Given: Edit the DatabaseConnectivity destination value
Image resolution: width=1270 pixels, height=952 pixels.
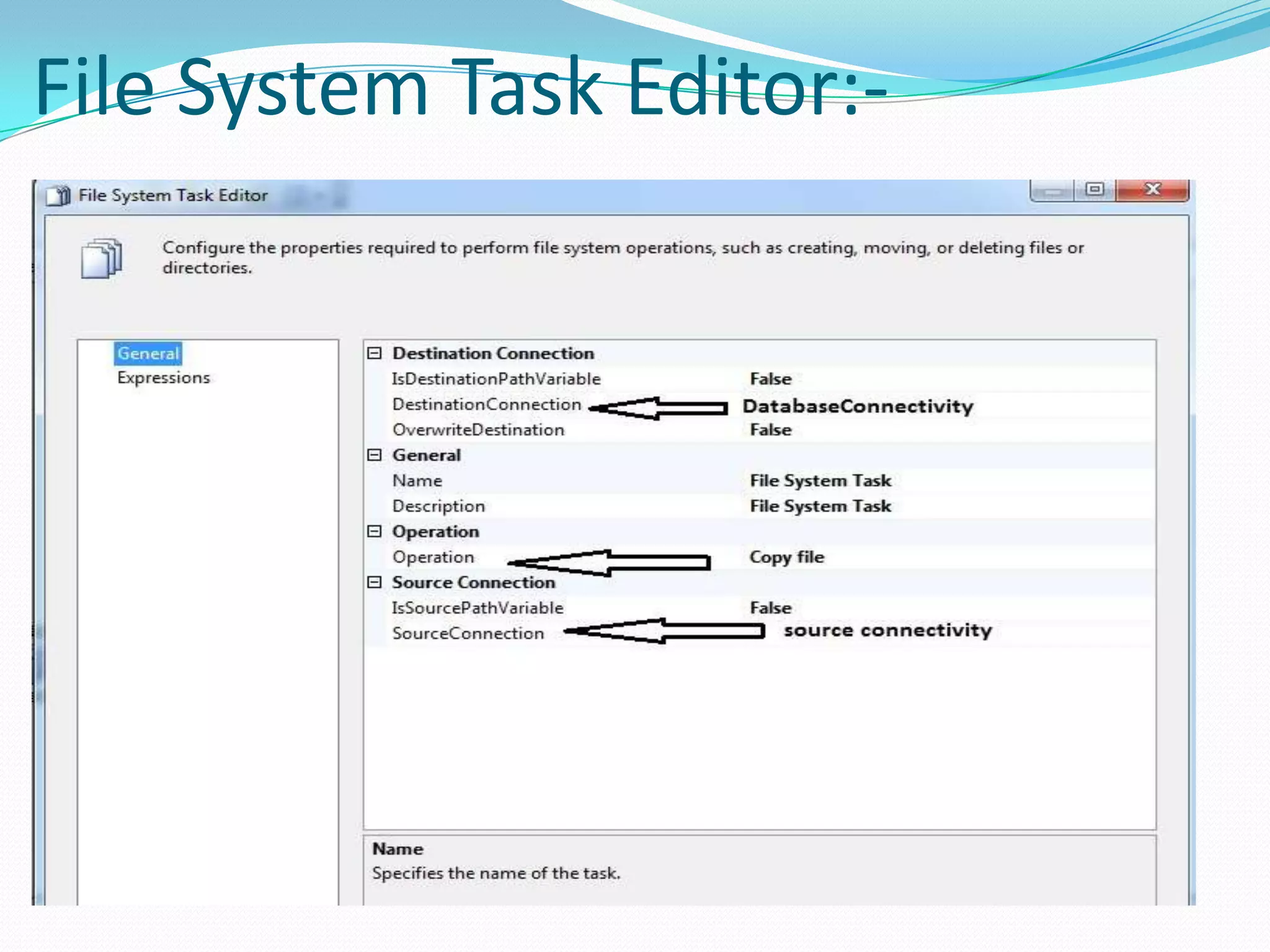Looking at the screenshot, I should 858,407.
